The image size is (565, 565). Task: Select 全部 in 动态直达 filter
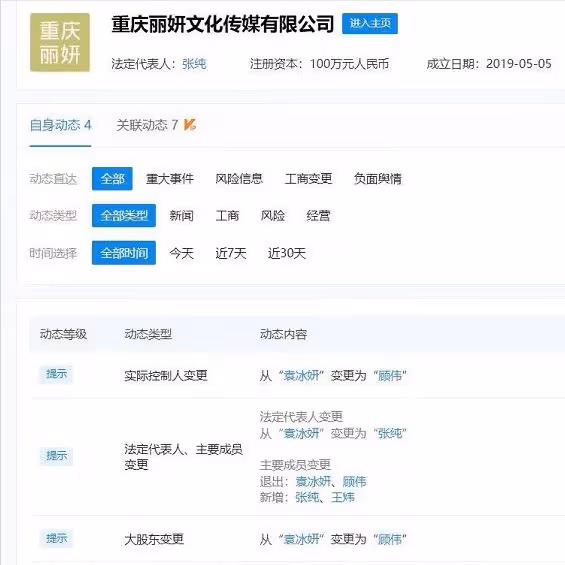coord(112,178)
